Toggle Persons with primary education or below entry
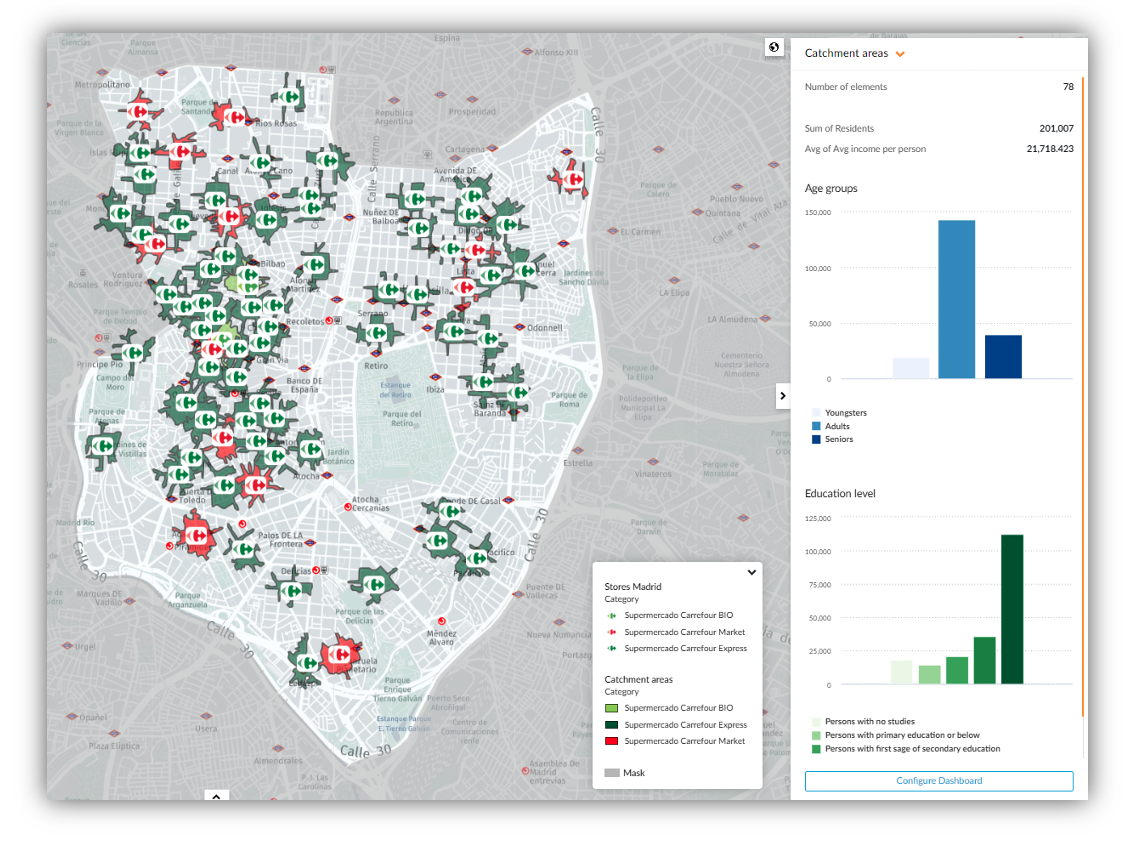The image size is (1139, 843). [x=896, y=736]
